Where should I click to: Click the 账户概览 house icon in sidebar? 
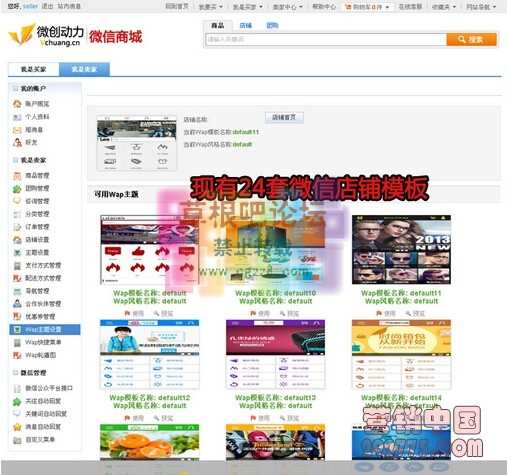pyautogui.click(x=17, y=104)
